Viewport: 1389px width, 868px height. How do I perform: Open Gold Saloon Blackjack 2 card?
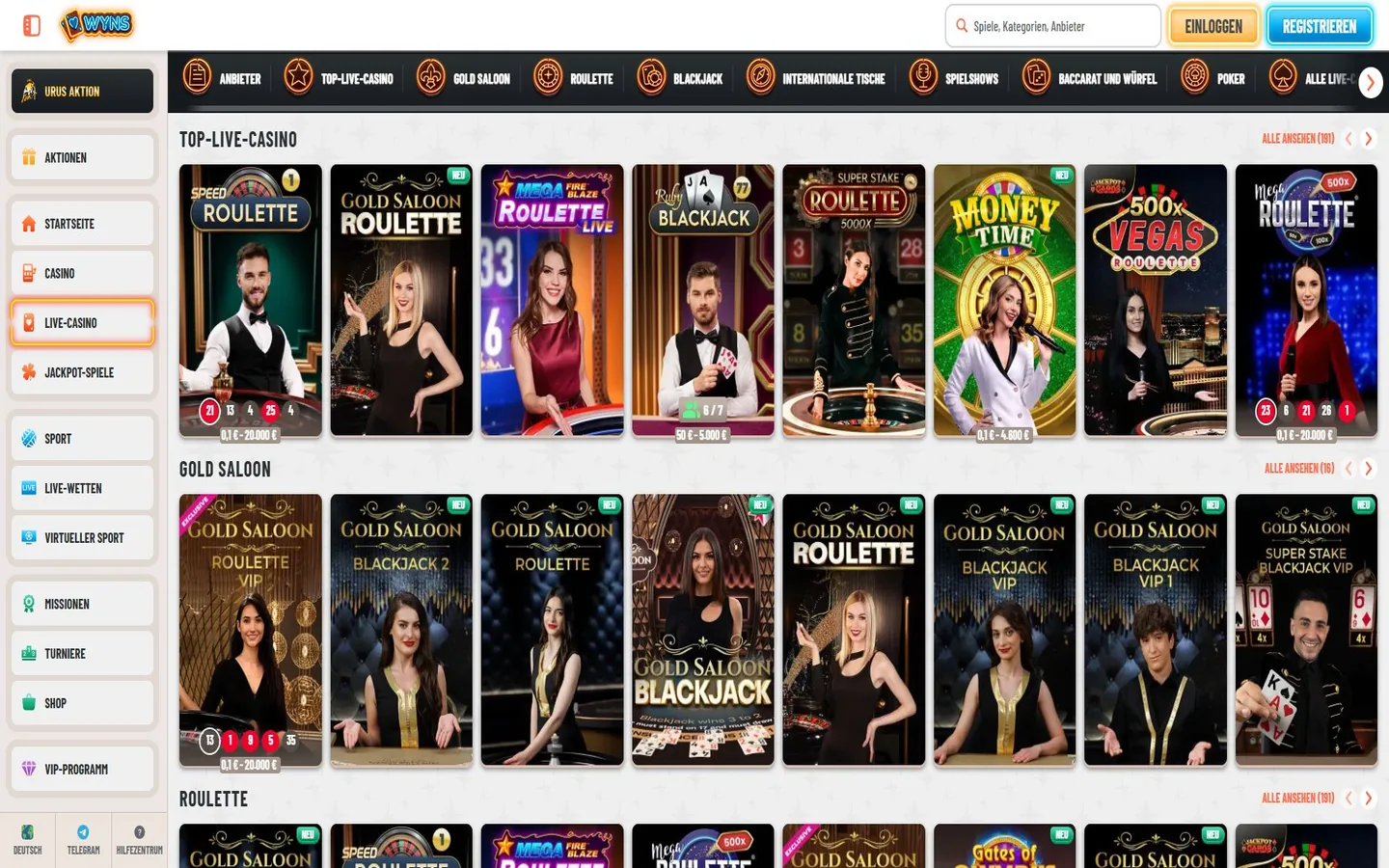(401, 631)
